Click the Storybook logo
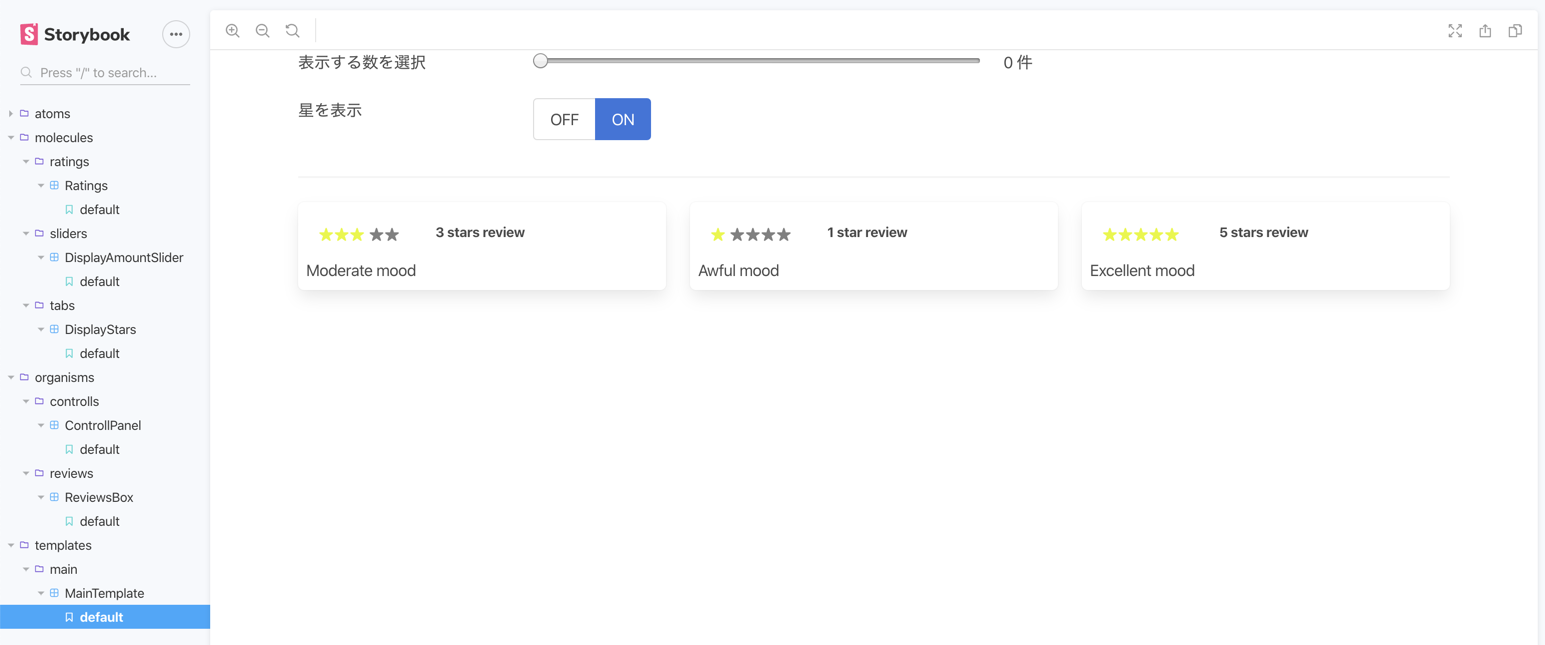Screen dimensions: 1545x645 [x=75, y=34]
